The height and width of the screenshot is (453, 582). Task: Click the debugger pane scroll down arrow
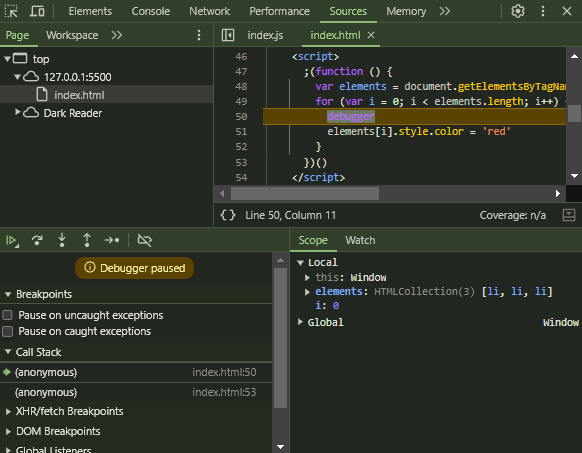pos(280,447)
